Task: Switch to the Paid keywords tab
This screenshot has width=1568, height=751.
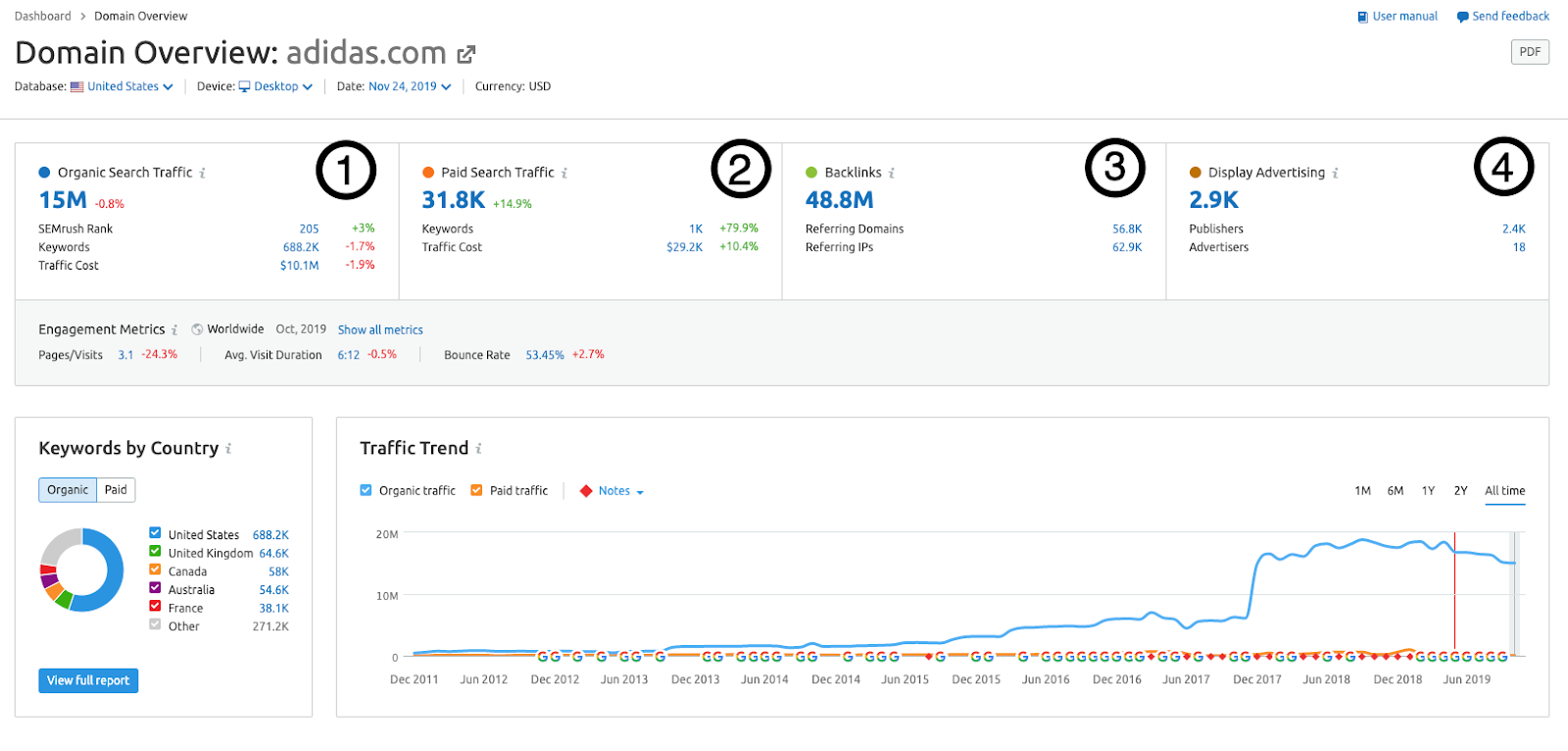Action: click(x=116, y=490)
